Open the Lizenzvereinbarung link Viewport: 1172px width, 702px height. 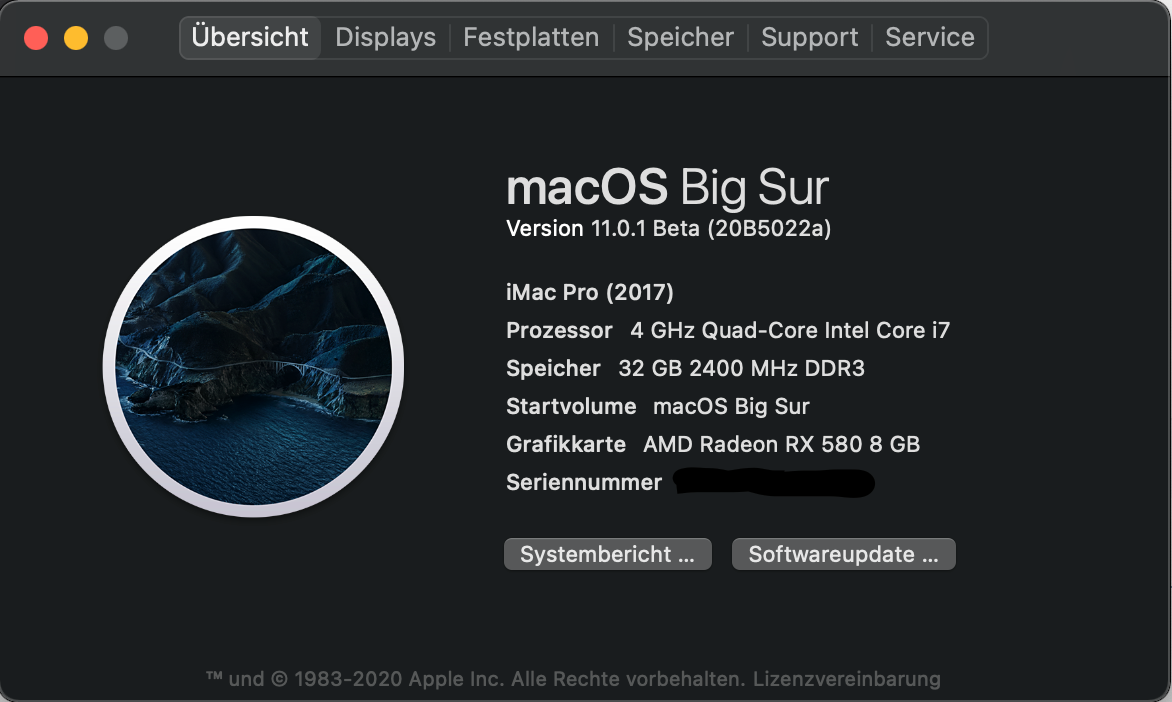847,679
